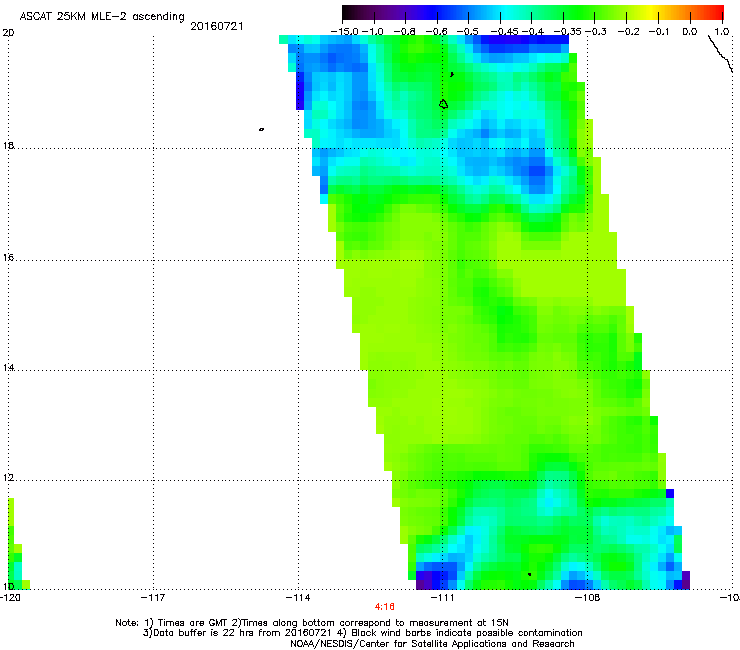The width and height of the screenshot is (740, 650).
Task: Click colorbar label -0.35
Action: click(568, 32)
